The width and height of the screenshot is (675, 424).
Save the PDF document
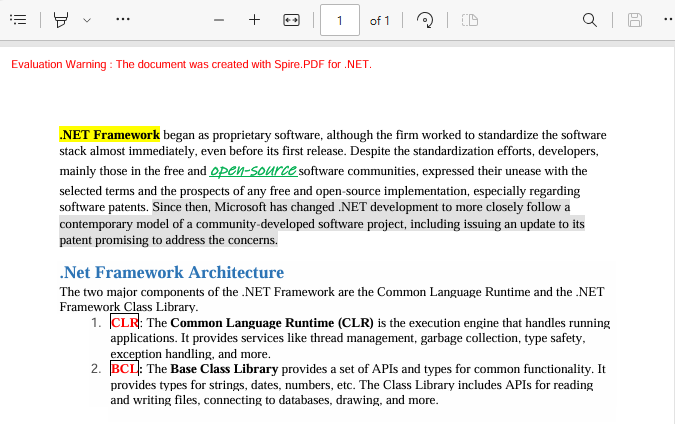tap(635, 20)
